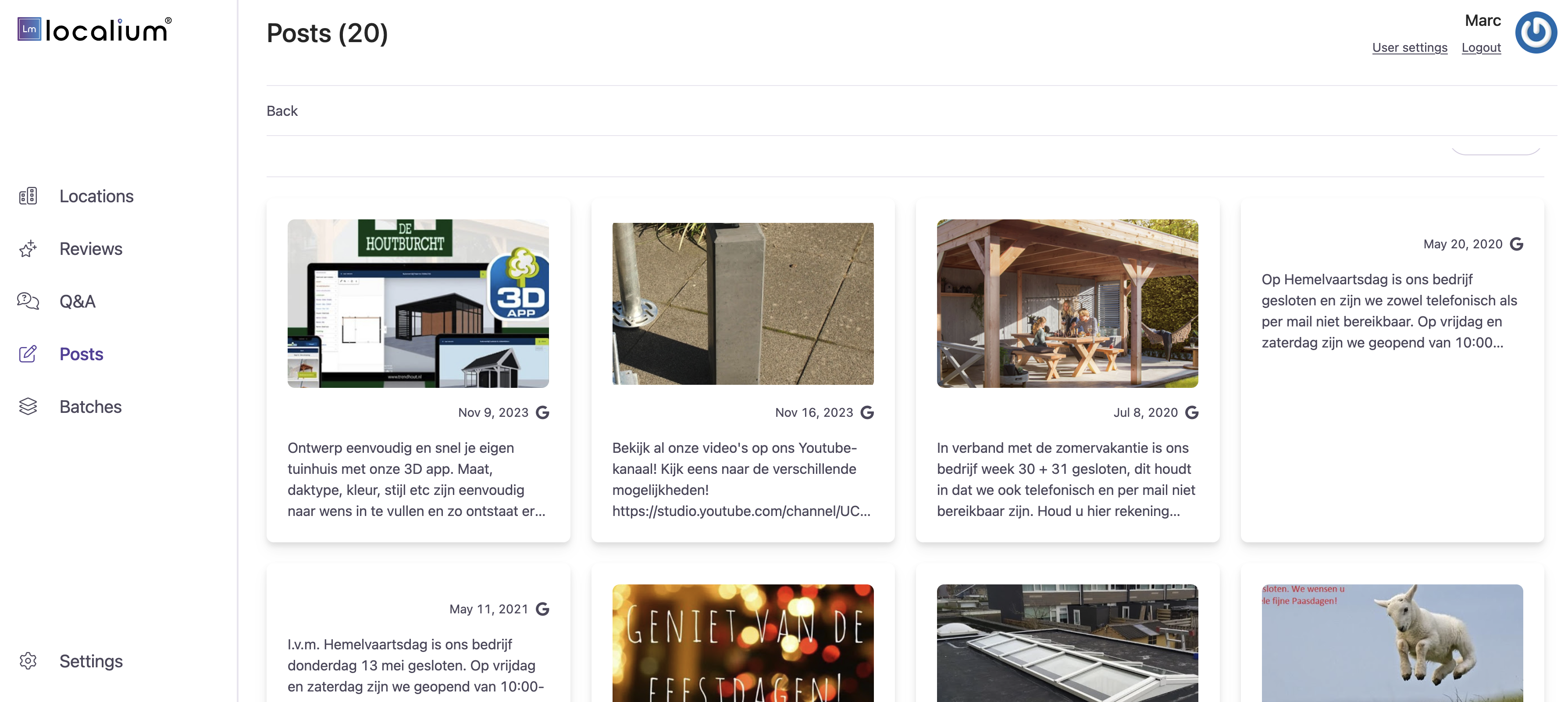Go to the Reviews section

click(91, 248)
